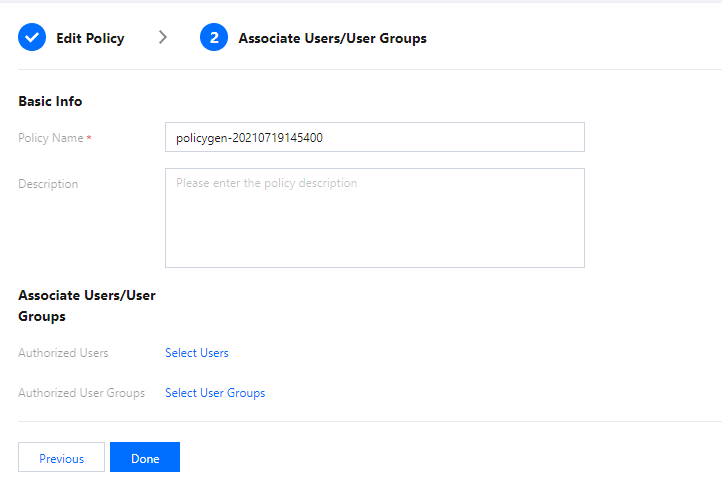Viewport: 722px width, 486px height.
Task: Click the Policy Name field label
Action: 51,137
